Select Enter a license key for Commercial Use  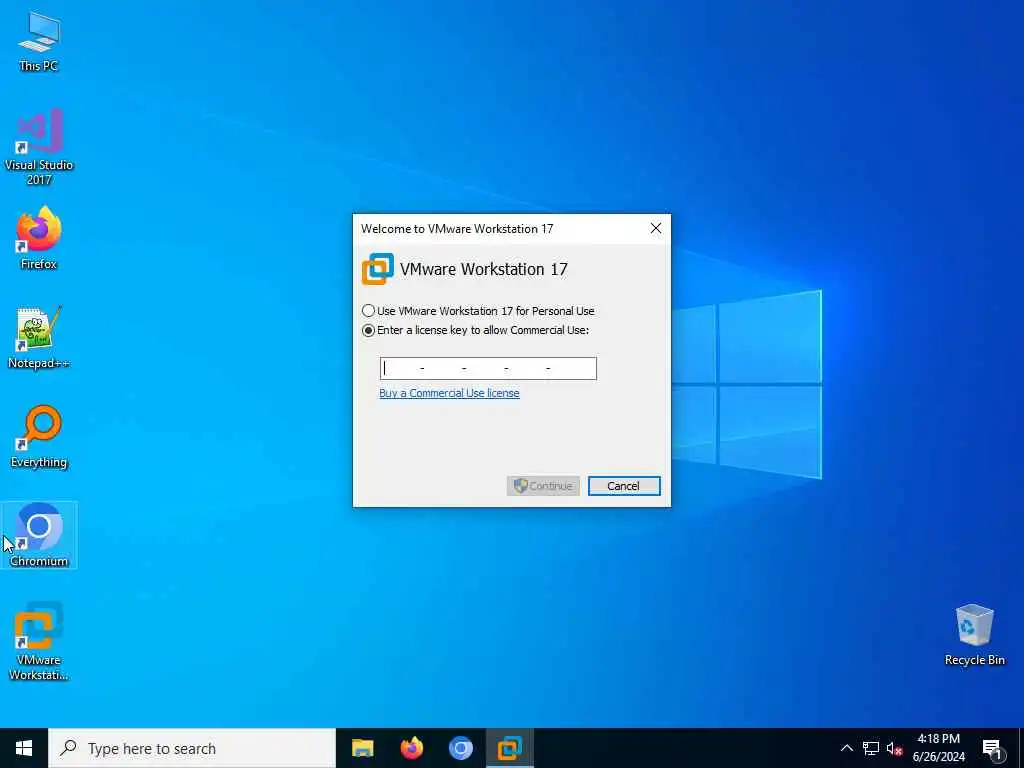[475, 330]
